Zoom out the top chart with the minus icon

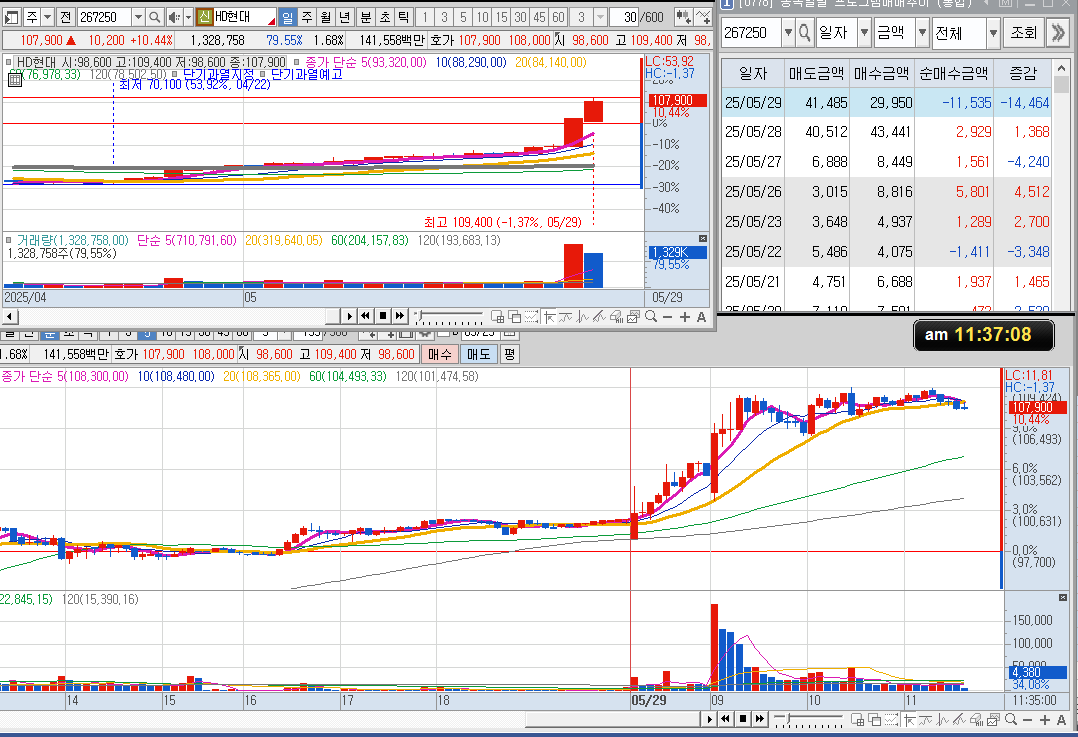(667, 317)
